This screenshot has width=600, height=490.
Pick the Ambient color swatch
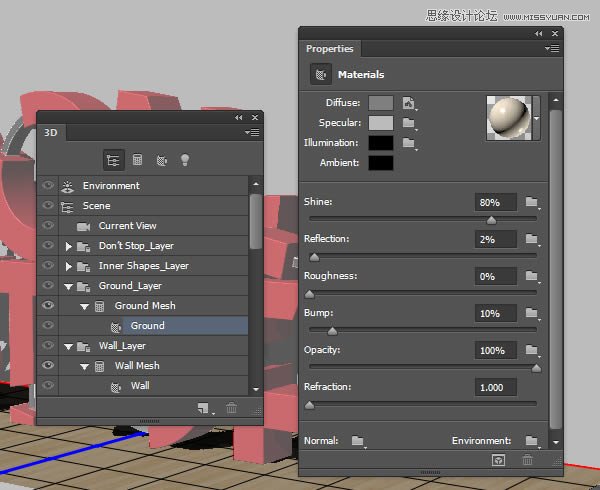coord(381,163)
